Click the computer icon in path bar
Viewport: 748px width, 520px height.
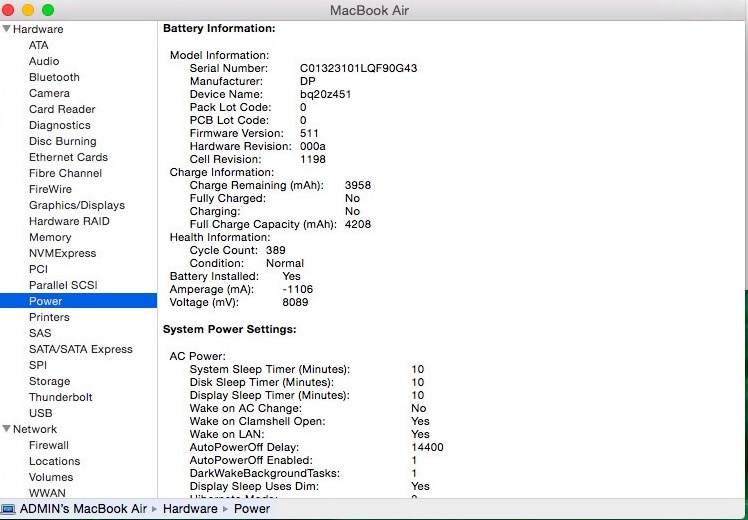coord(8,509)
